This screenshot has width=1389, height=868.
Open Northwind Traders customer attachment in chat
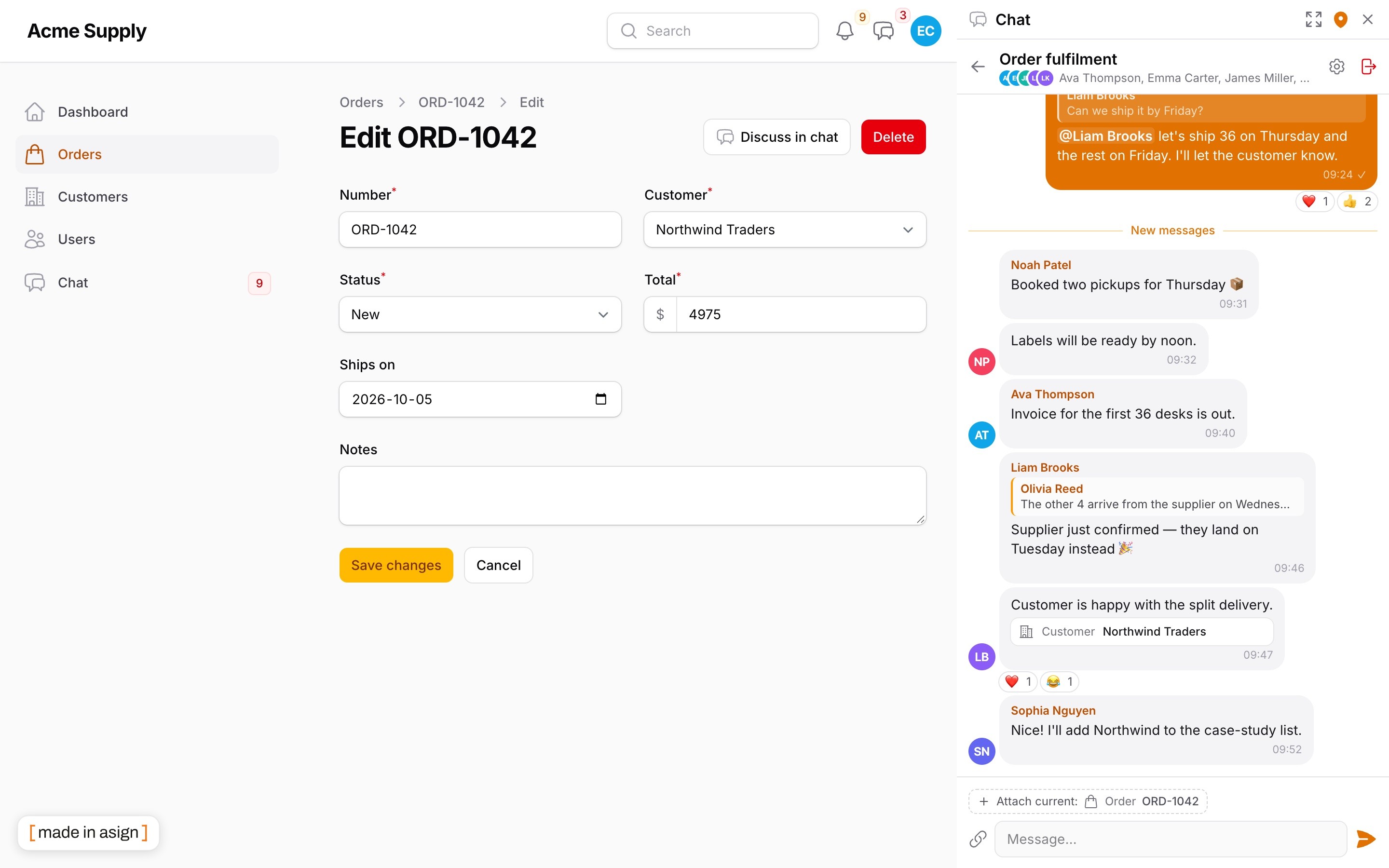pyautogui.click(x=1142, y=632)
